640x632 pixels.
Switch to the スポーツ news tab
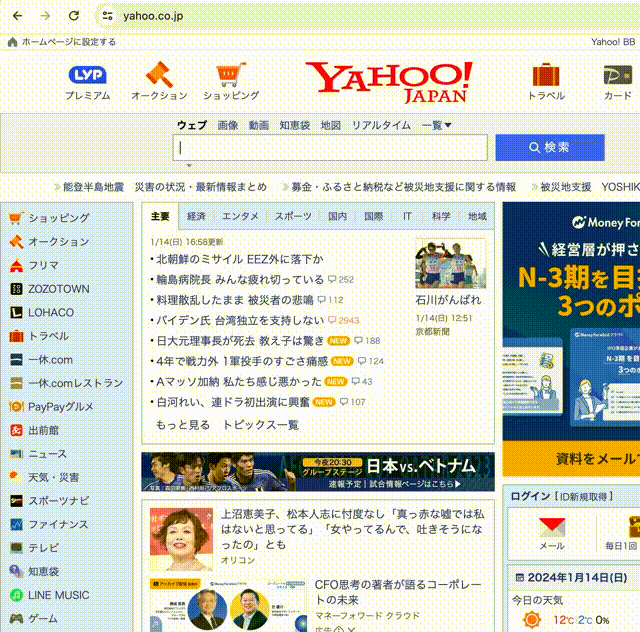(x=293, y=216)
